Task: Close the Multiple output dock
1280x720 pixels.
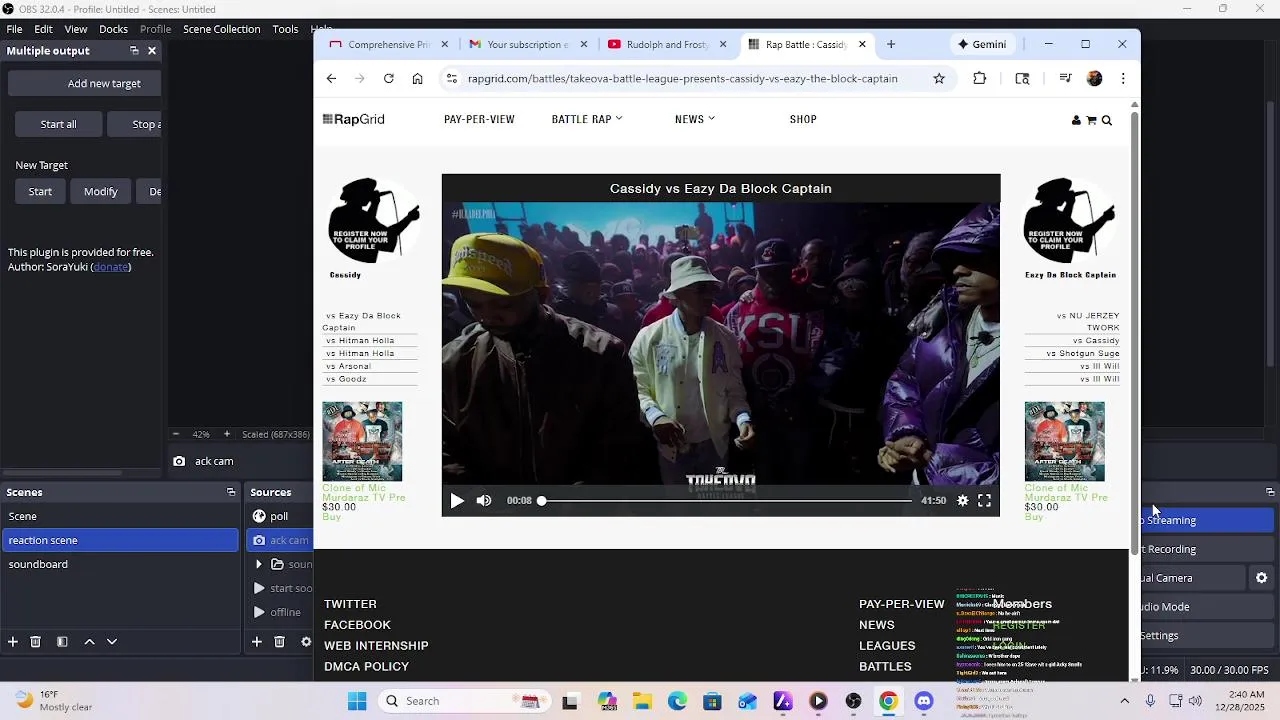Action: point(152,51)
